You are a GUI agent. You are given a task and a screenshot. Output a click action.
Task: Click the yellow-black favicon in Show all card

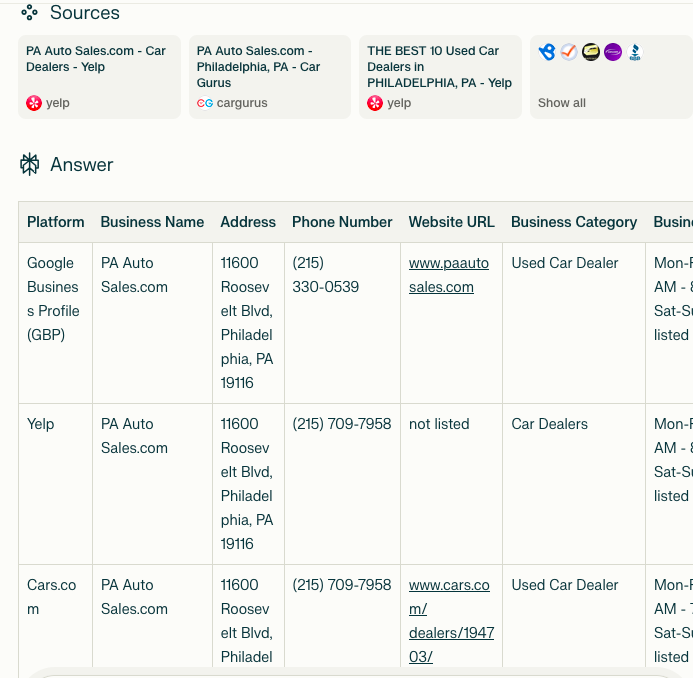(x=591, y=52)
